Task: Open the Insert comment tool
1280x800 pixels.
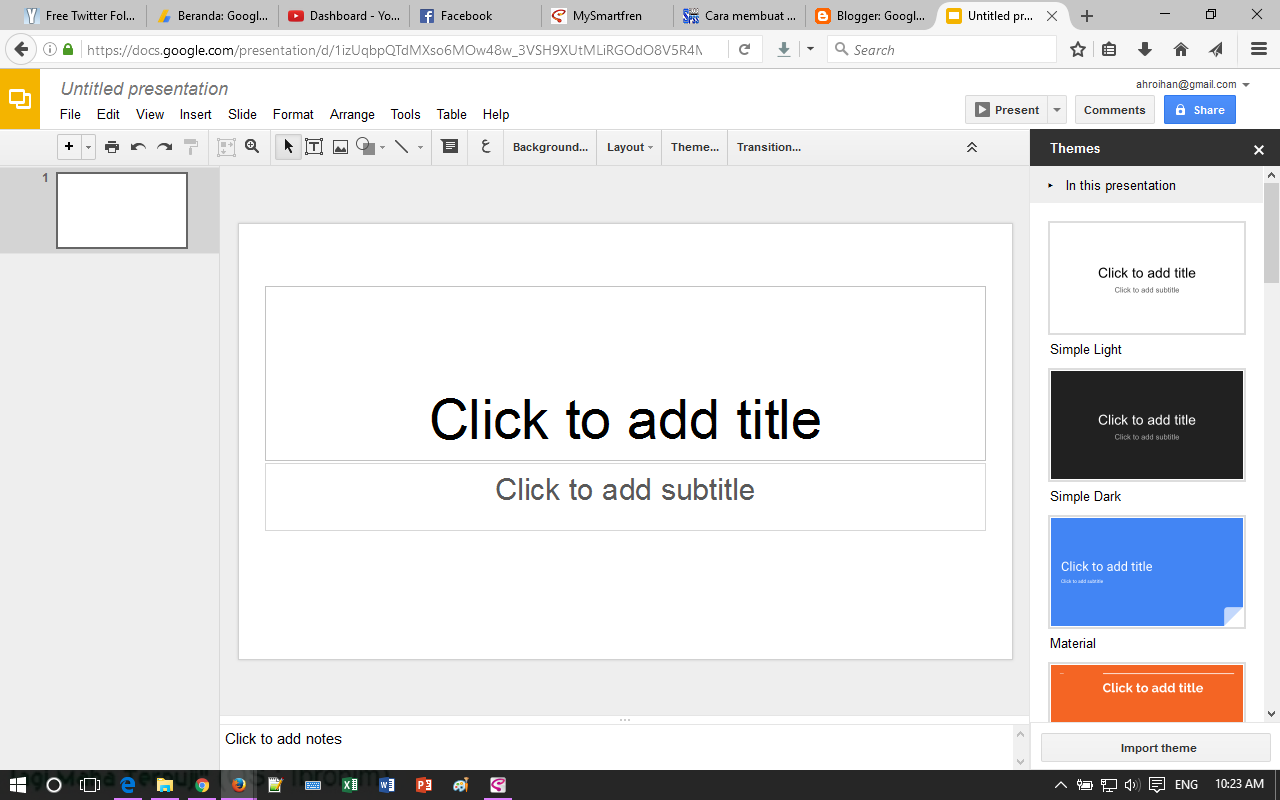Action: (449, 146)
